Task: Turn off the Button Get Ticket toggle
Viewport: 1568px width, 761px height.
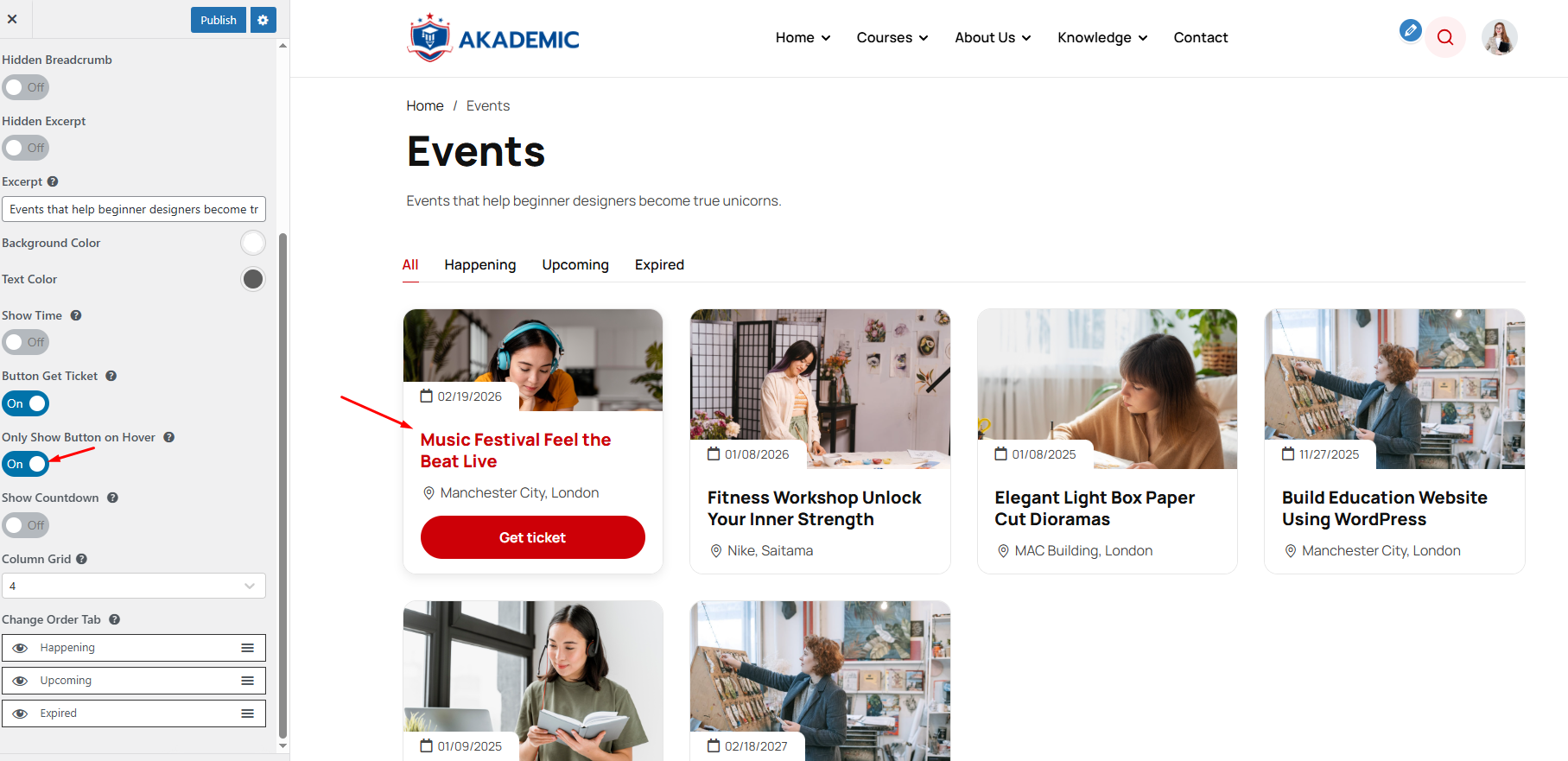Action: (x=26, y=403)
